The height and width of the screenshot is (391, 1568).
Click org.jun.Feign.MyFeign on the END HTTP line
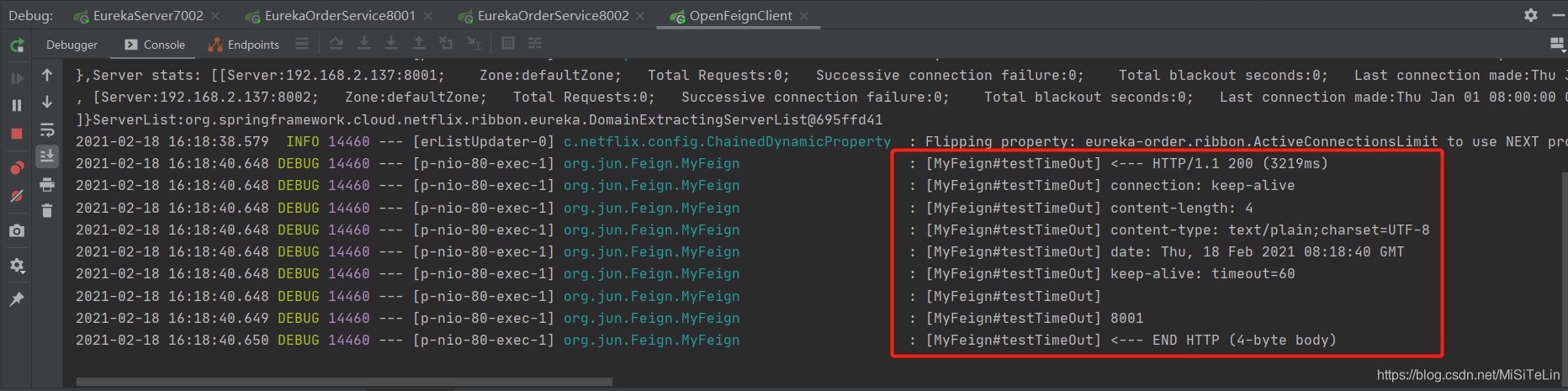click(652, 341)
